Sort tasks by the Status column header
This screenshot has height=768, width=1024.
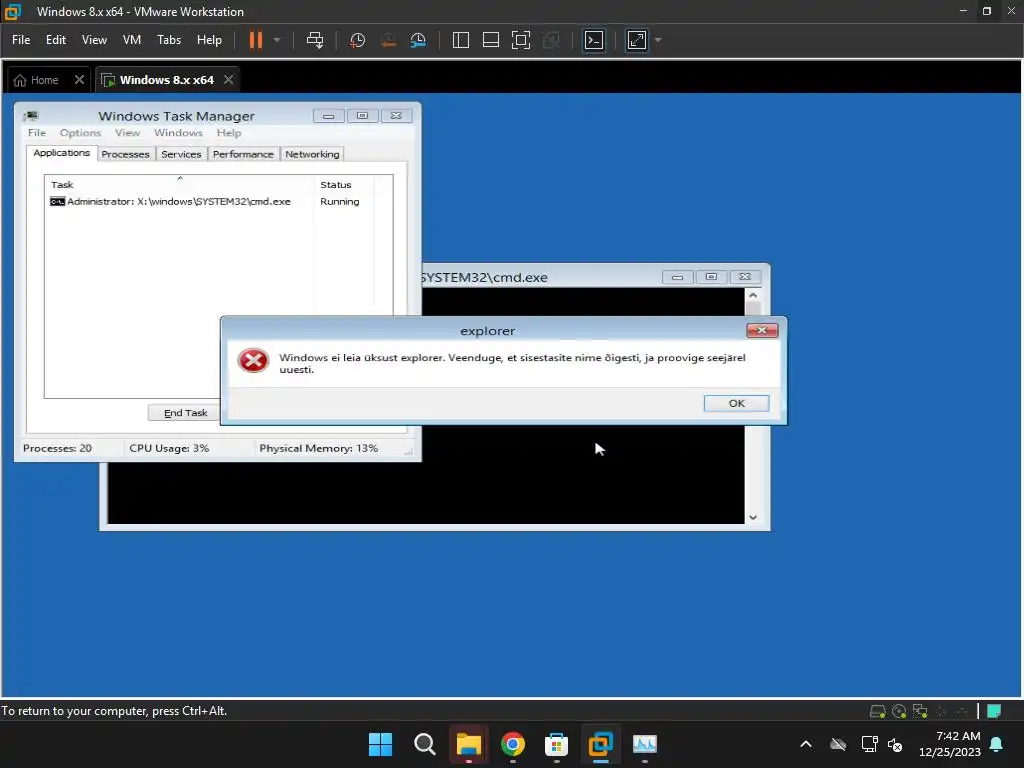(x=344, y=184)
